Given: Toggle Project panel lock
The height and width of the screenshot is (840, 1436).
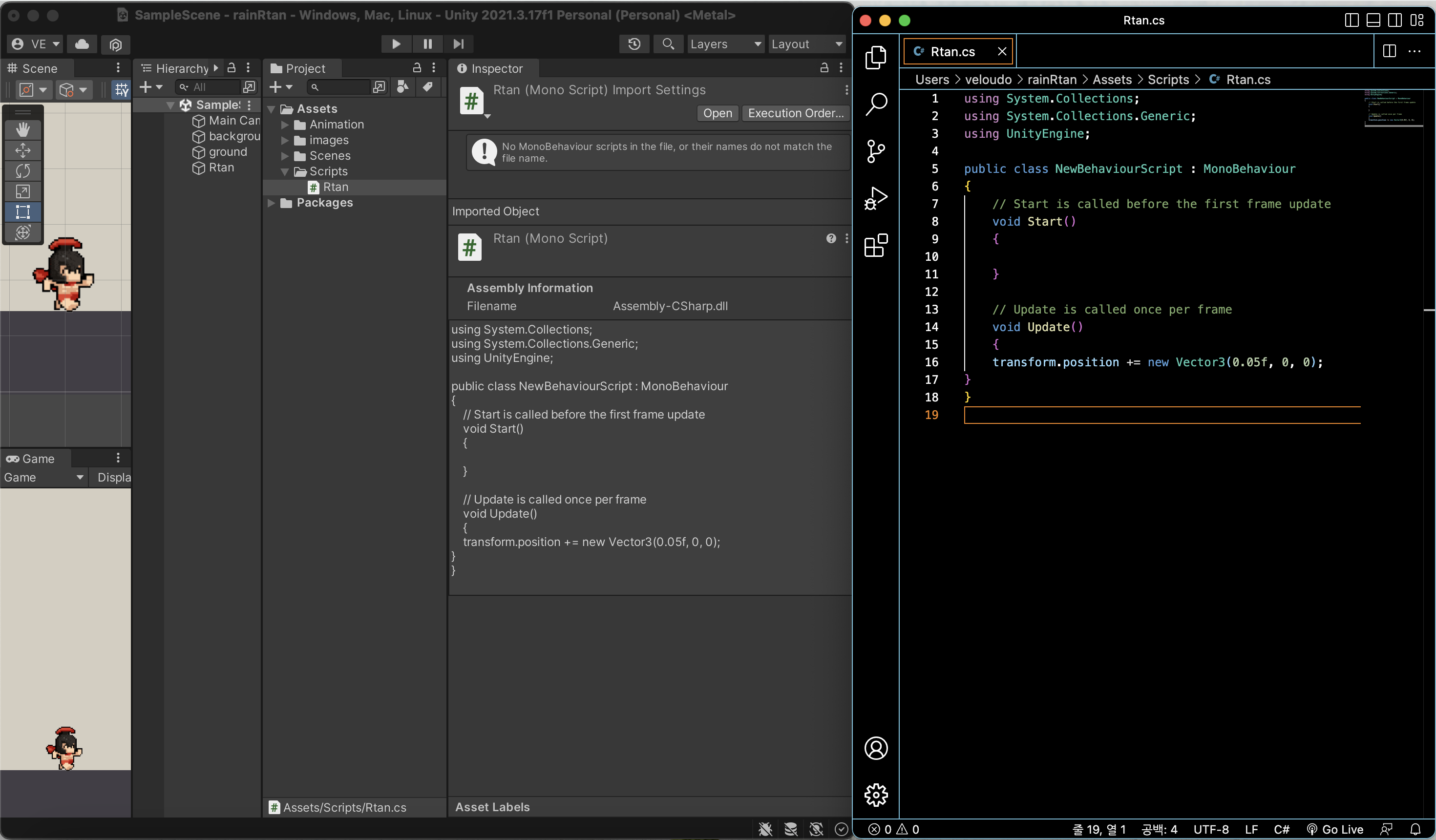Looking at the screenshot, I should 417,68.
